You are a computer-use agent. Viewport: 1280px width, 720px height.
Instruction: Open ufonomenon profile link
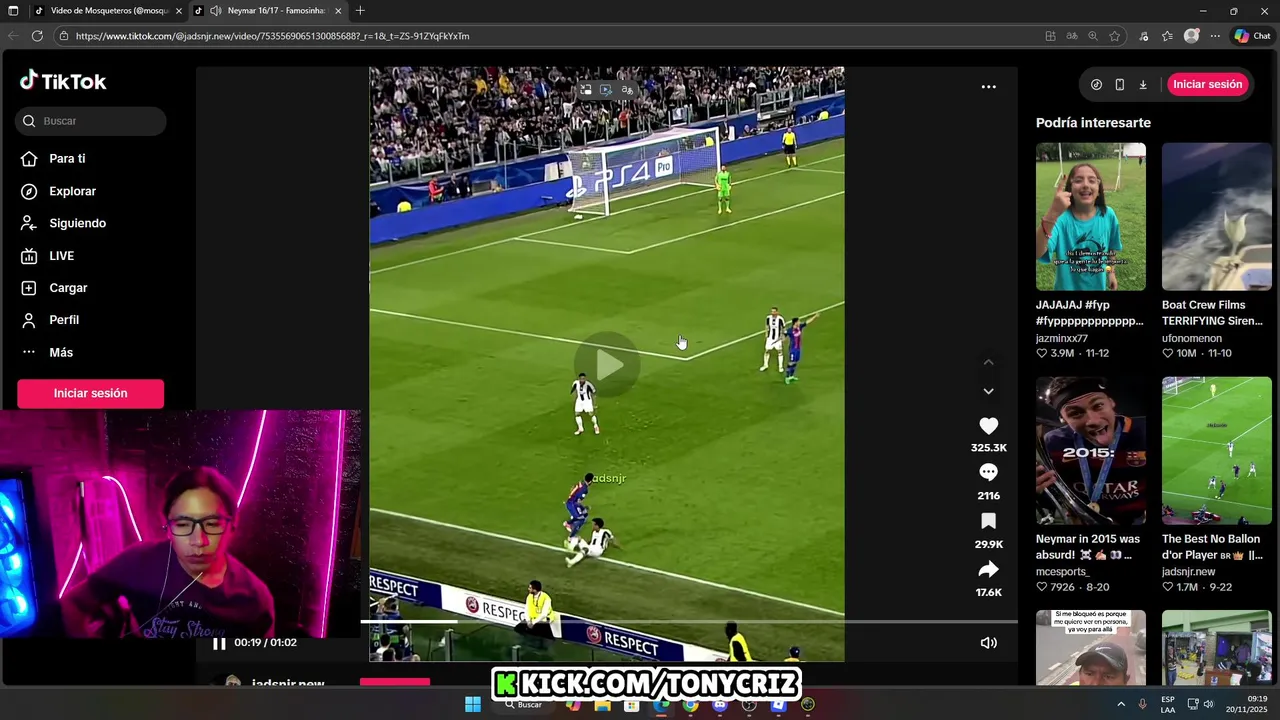point(1192,338)
